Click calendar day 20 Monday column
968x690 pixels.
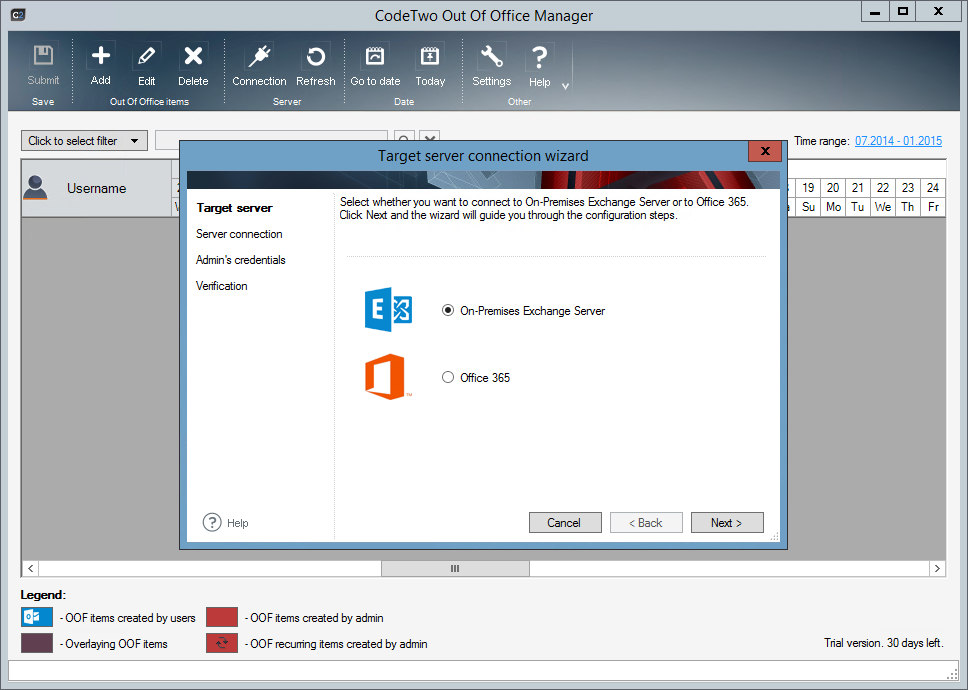pos(833,197)
